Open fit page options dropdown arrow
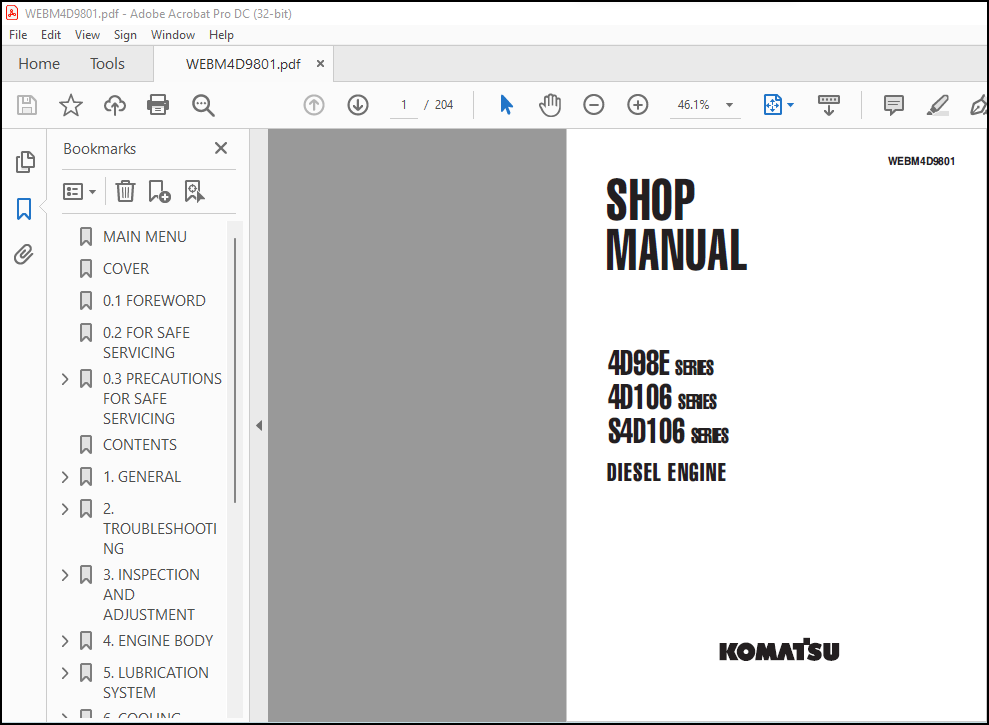989x725 pixels. (790, 105)
